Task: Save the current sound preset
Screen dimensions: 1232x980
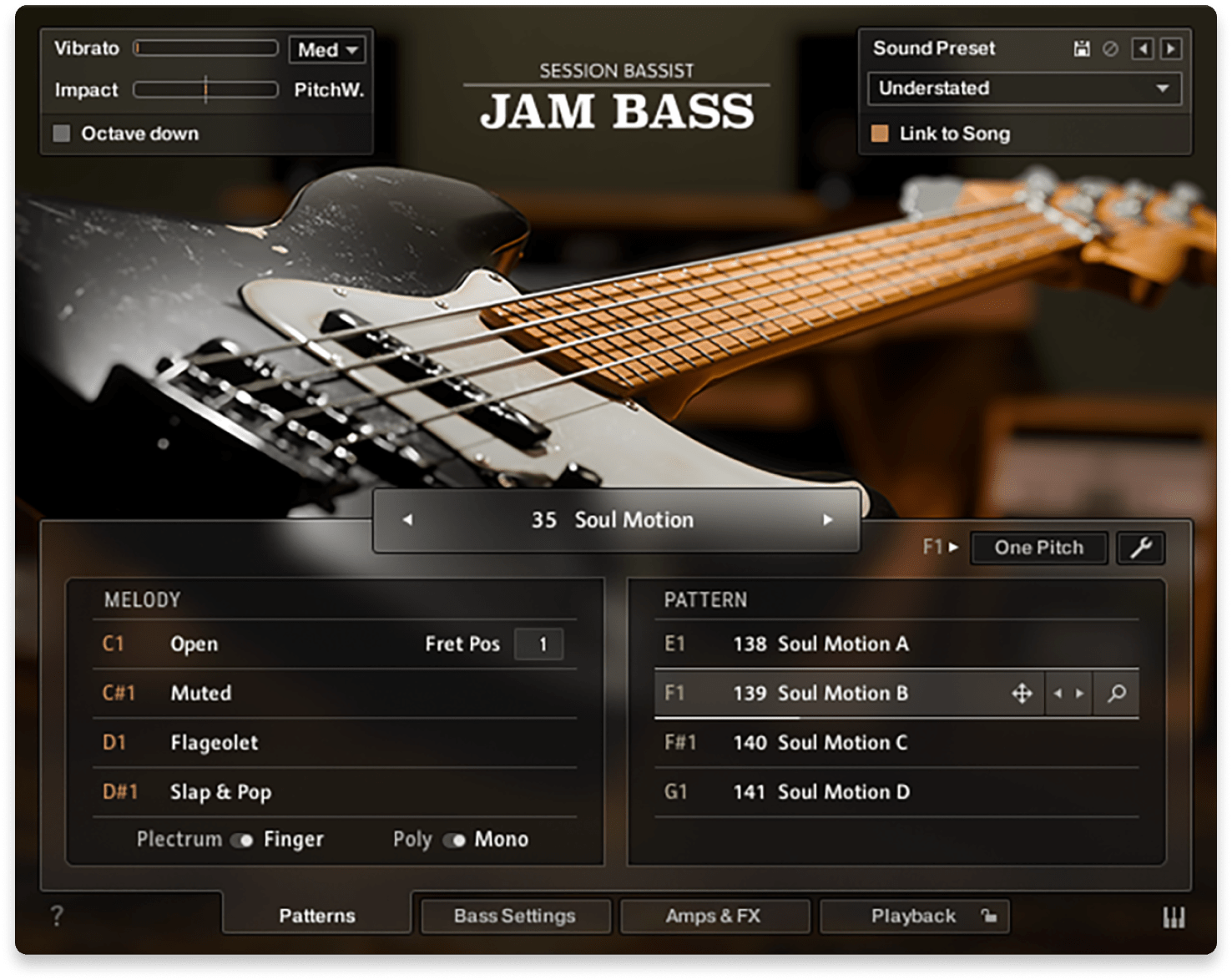Action: click(x=1082, y=48)
